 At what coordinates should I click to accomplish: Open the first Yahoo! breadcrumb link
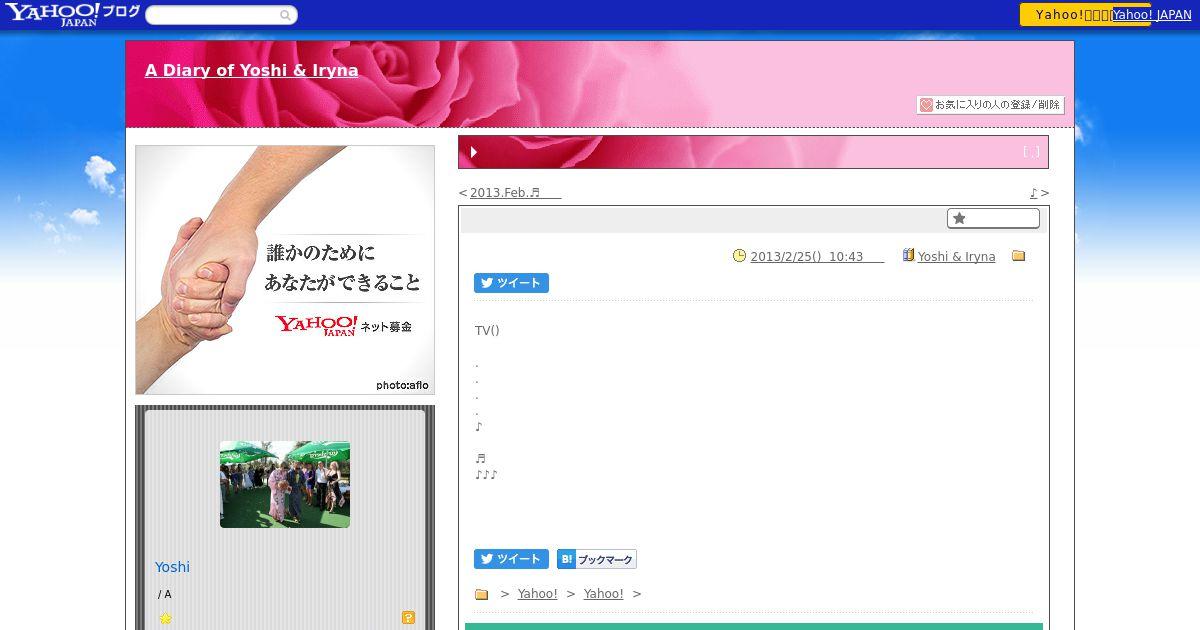[538, 594]
